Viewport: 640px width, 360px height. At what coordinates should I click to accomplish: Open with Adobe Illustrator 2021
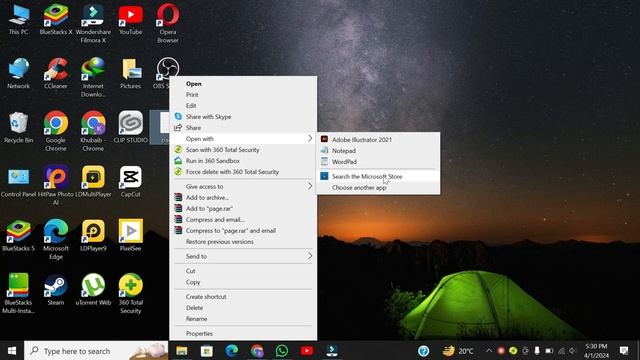pos(378,140)
